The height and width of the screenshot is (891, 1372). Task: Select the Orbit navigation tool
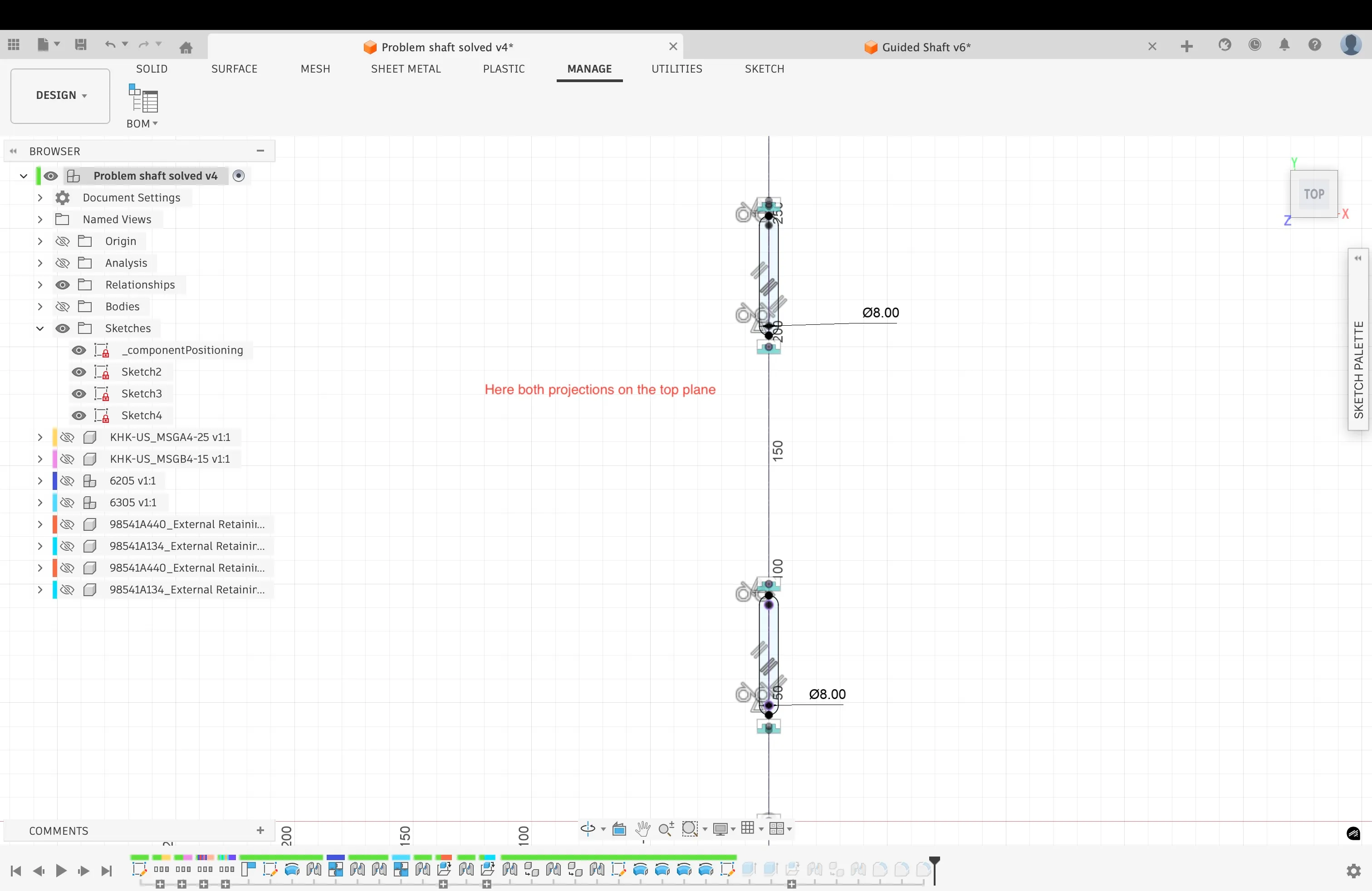pyautogui.click(x=588, y=829)
